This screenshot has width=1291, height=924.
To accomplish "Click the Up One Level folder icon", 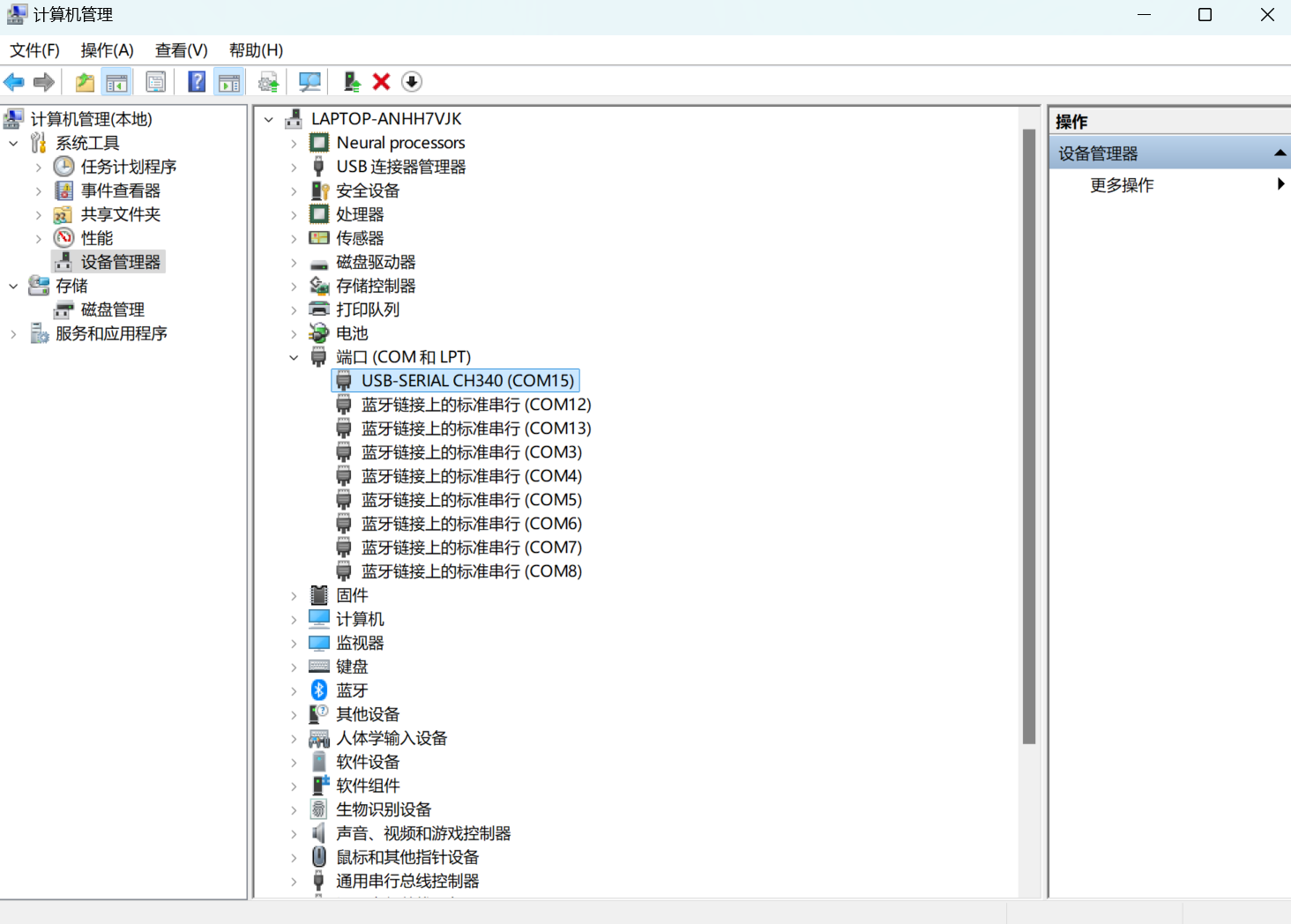I will pyautogui.click(x=85, y=82).
